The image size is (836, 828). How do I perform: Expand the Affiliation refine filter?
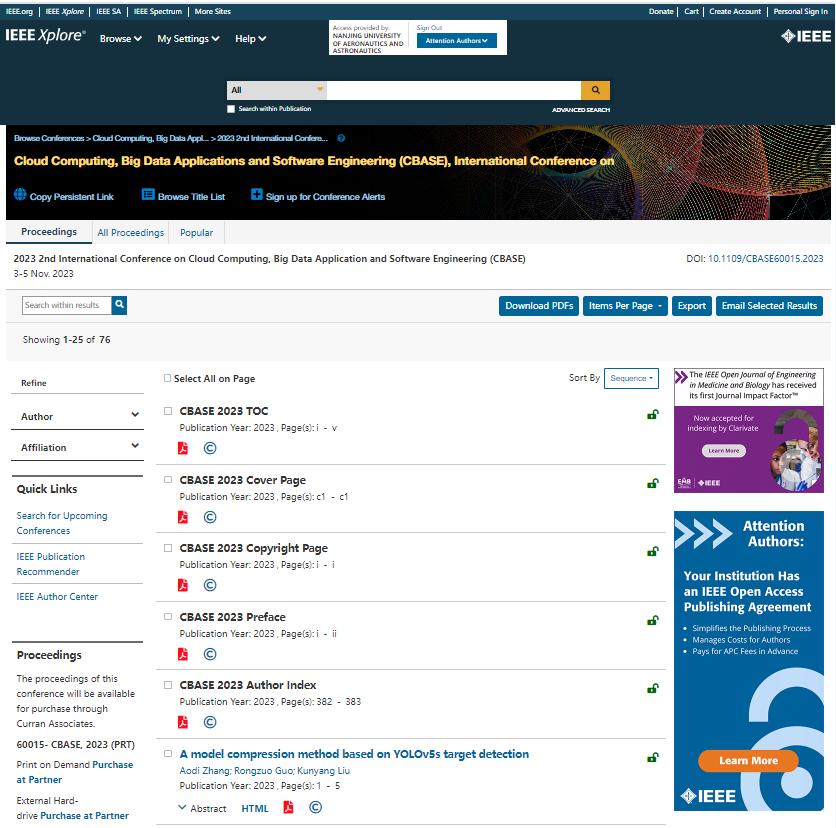pyautogui.click(x=77, y=447)
